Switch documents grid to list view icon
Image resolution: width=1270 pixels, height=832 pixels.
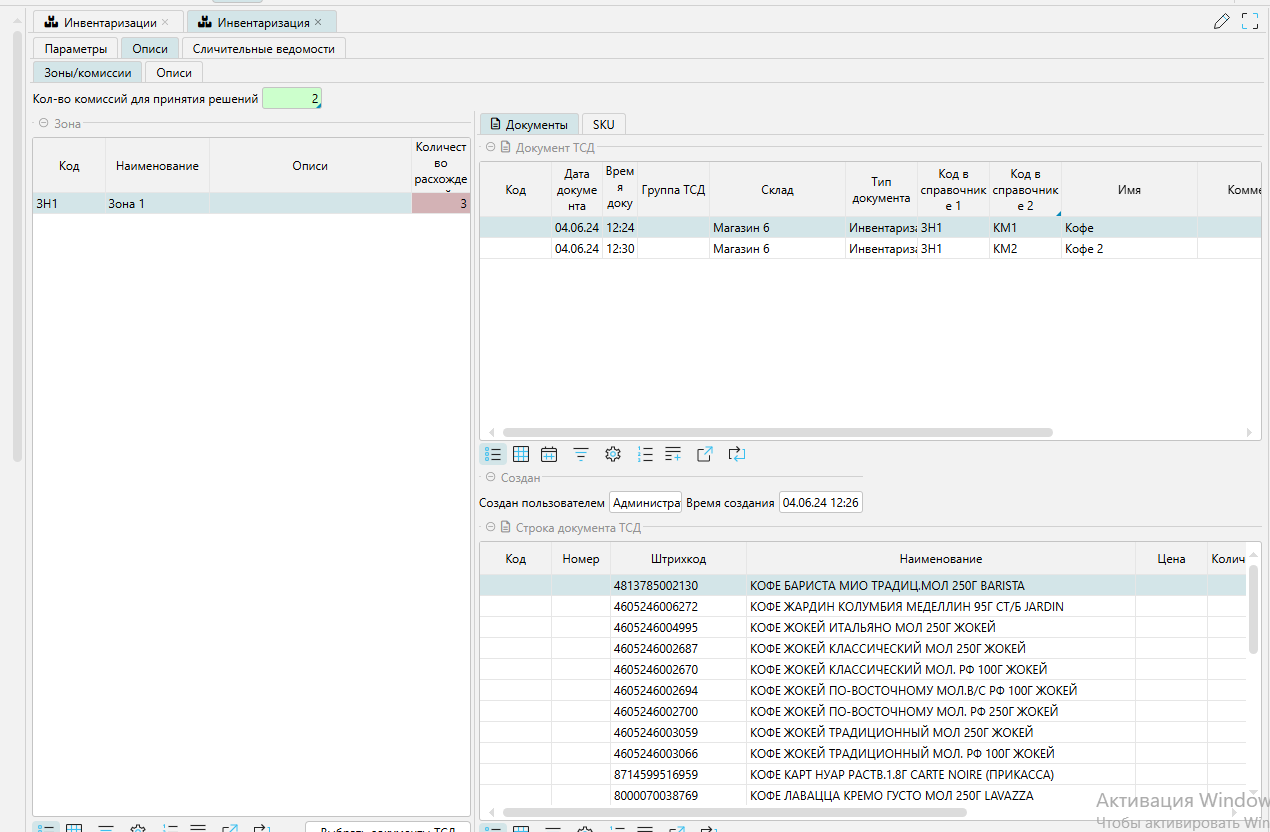point(492,454)
